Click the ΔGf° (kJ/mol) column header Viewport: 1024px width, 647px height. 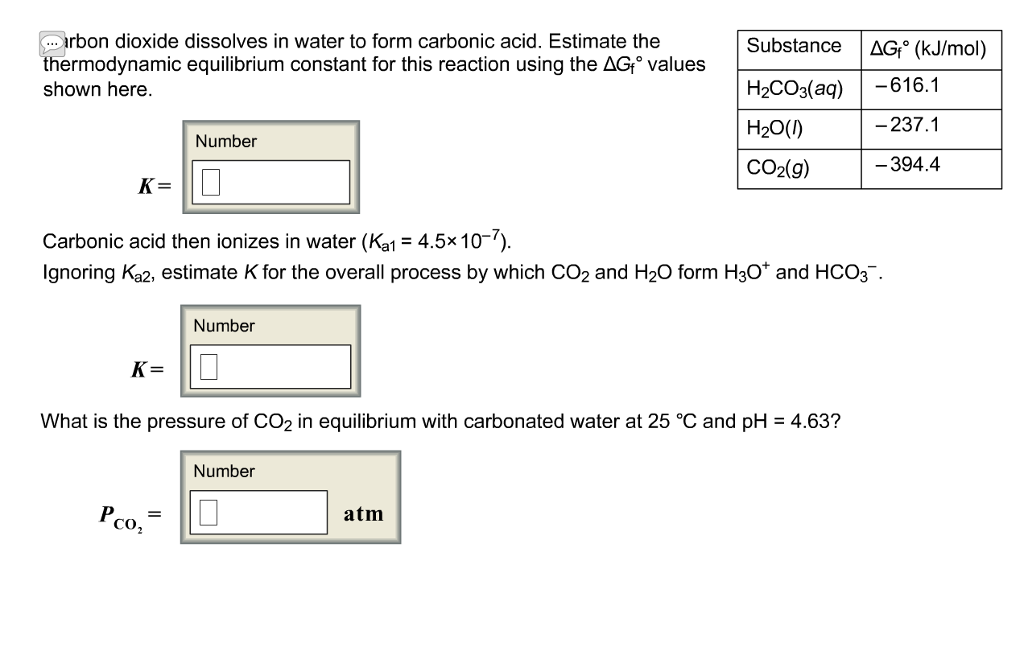(x=930, y=46)
